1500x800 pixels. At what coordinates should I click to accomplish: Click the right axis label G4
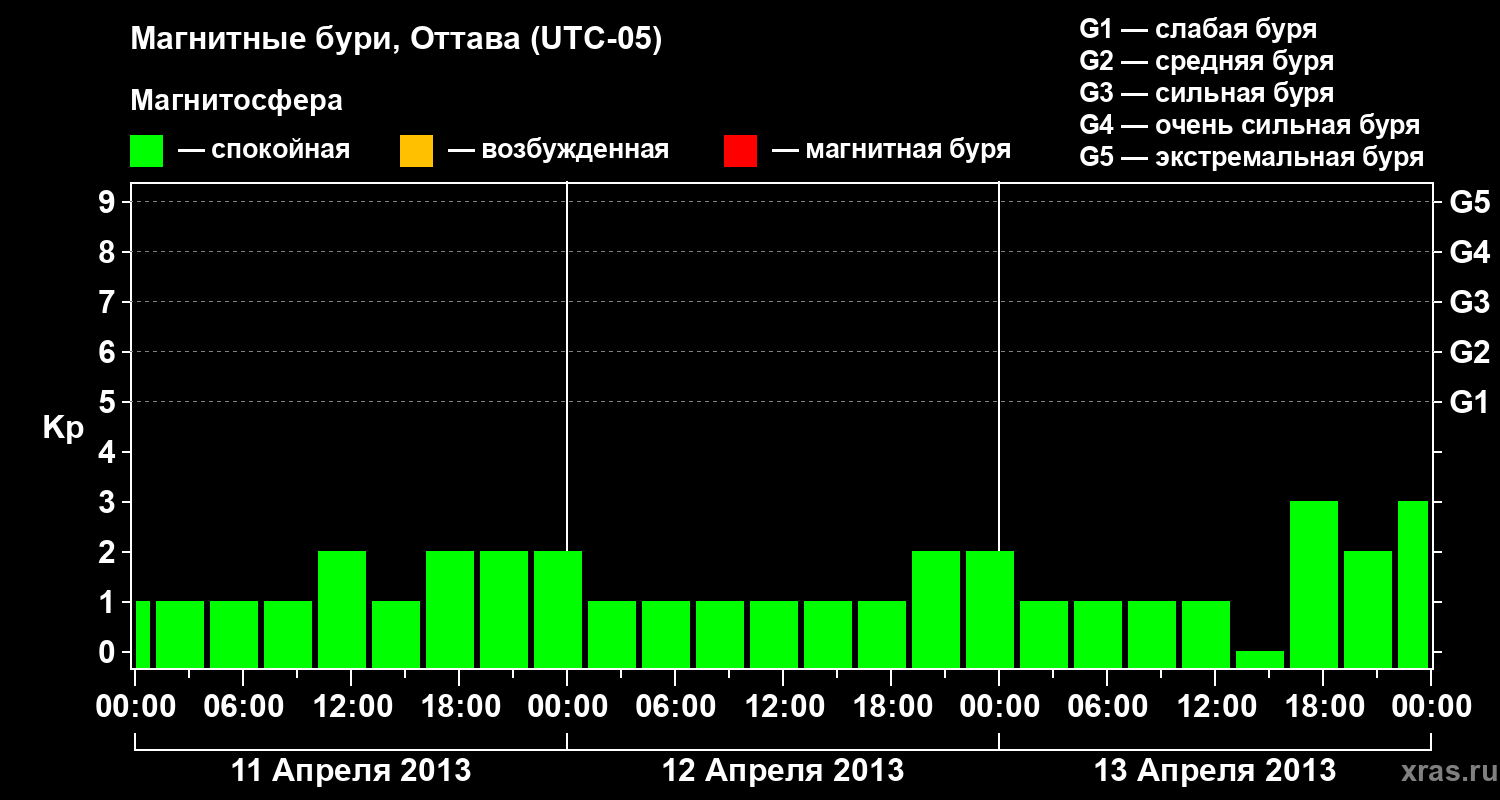pyautogui.click(x=1469, y=253)
